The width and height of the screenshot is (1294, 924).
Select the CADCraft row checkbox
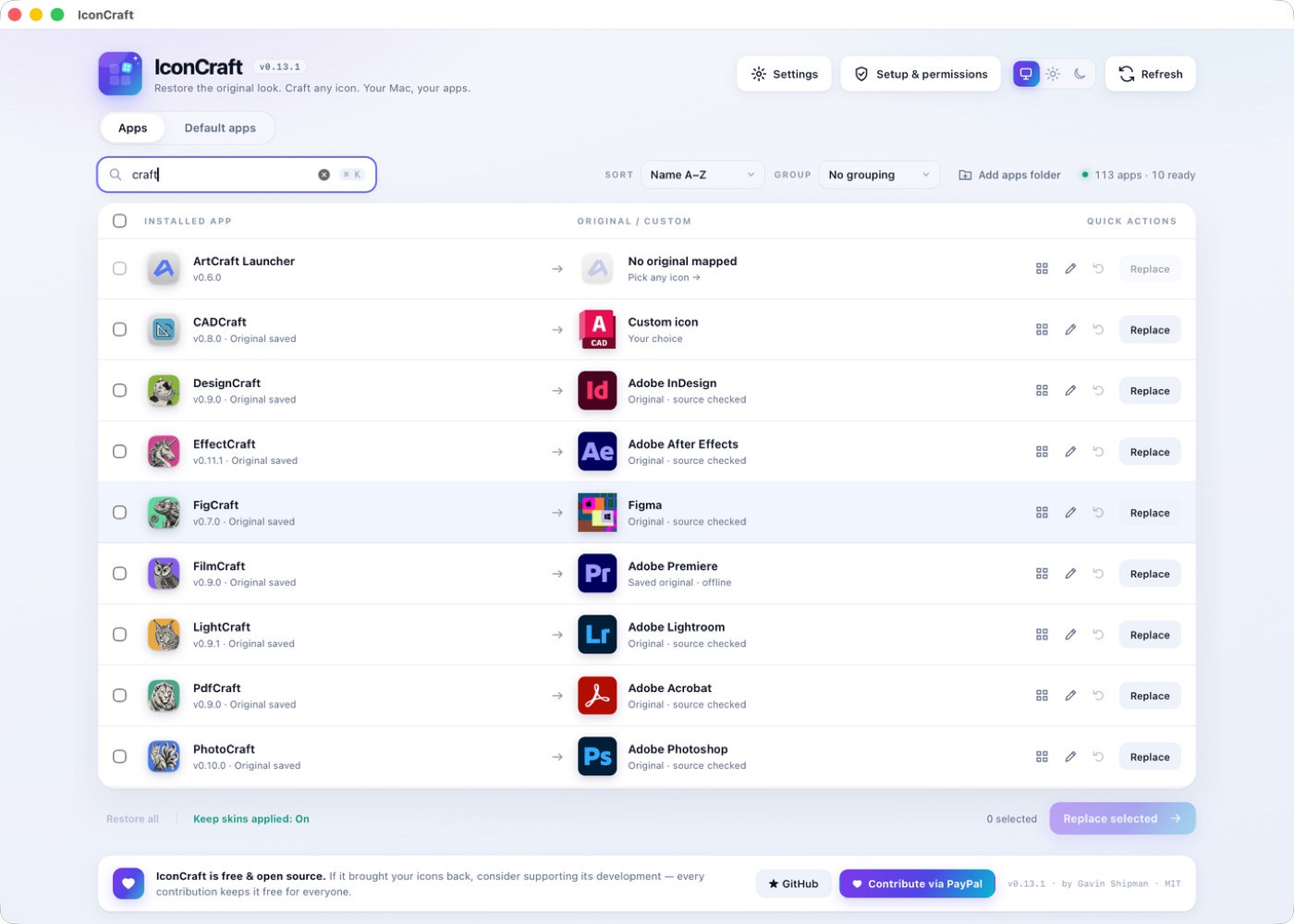pos(119,330)
